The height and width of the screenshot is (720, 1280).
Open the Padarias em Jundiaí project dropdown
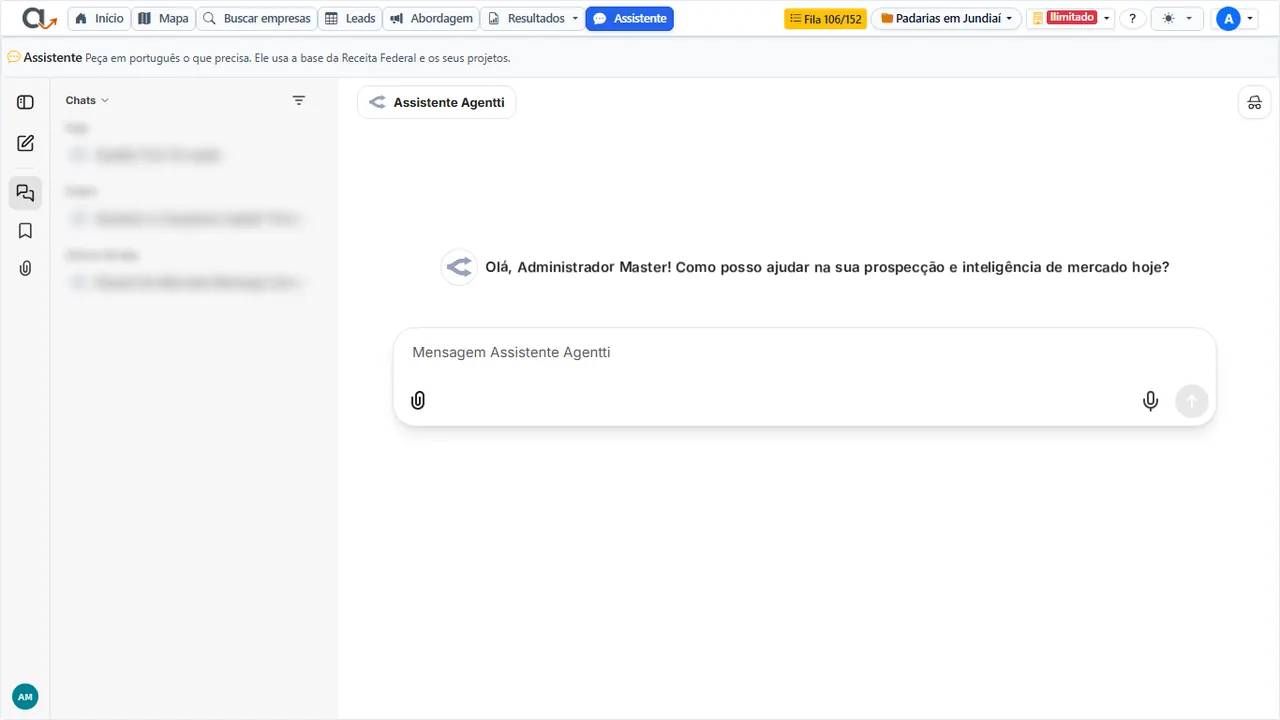pyautogui.click(x=946, y=19)
